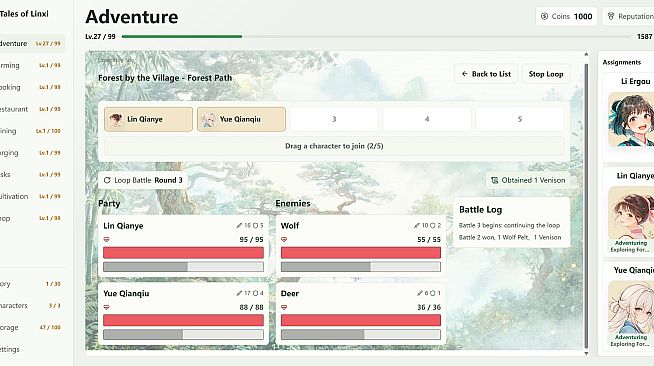Click the sword attack icon on Wolf card
Image resolution: width=654 pixels, height=366 pixels.
[417, 226]
